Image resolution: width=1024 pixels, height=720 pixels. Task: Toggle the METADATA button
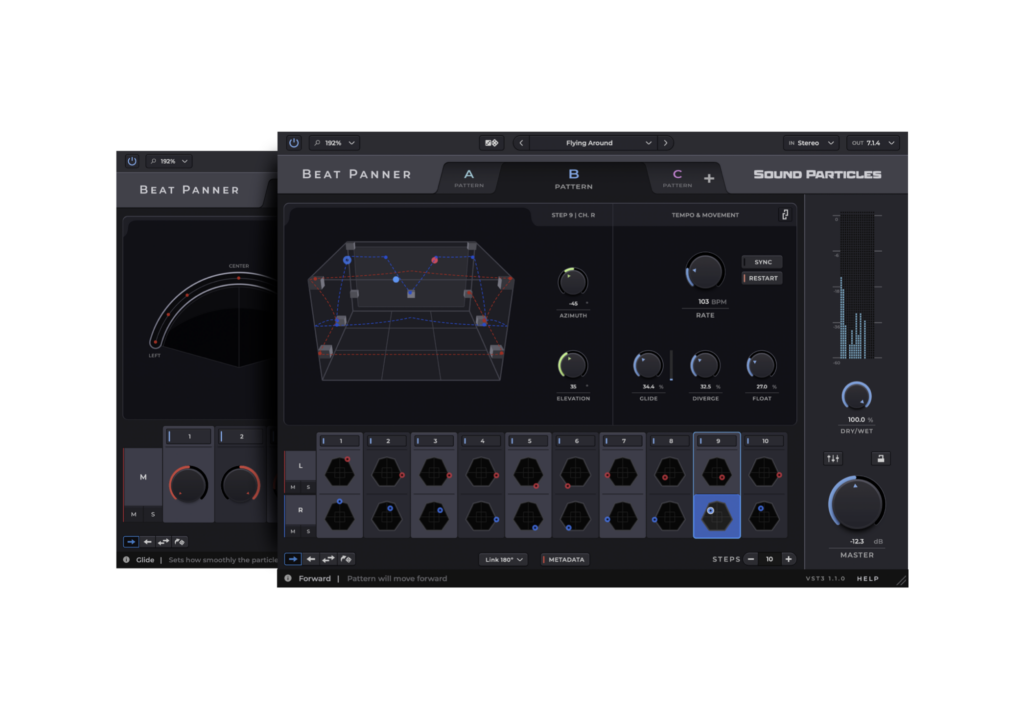pos(566,560)
